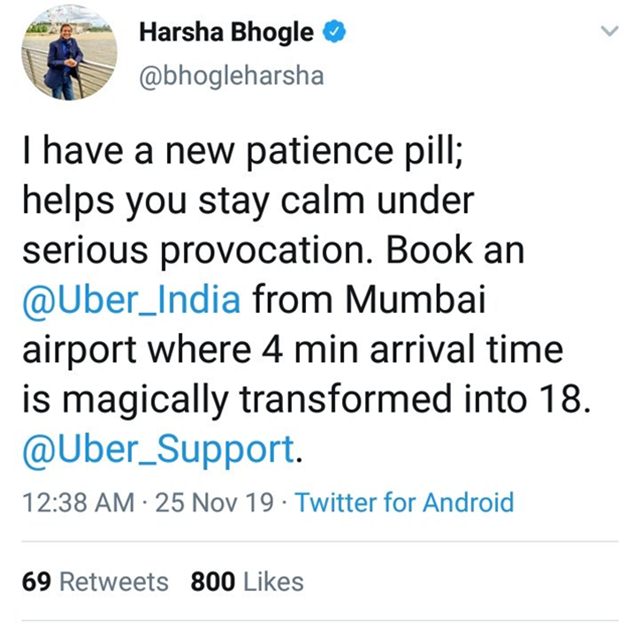Image resolution: width=640 pixels, height=644 pixels.
Task: Select the word Retweets label
Action: tap(114, 582)
